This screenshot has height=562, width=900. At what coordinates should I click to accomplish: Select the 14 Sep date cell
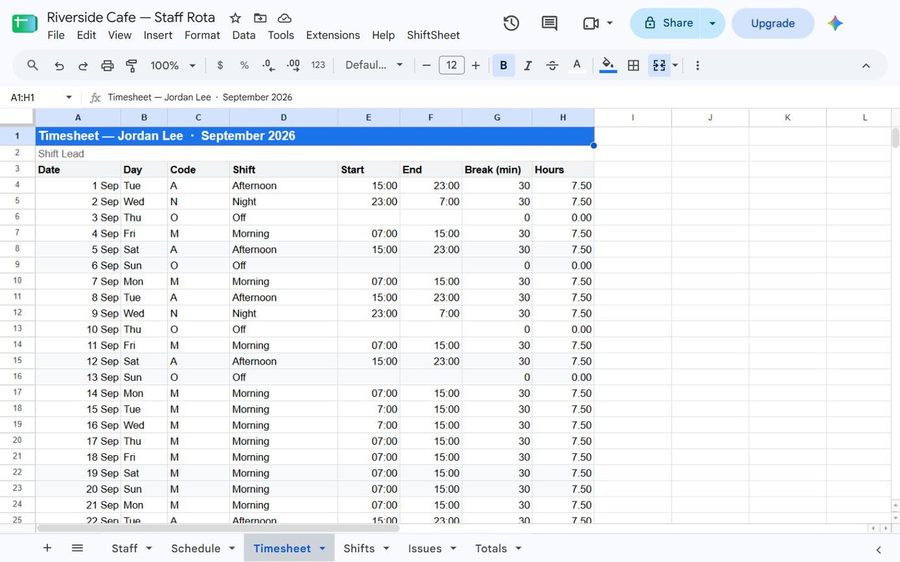pos(78,393)
